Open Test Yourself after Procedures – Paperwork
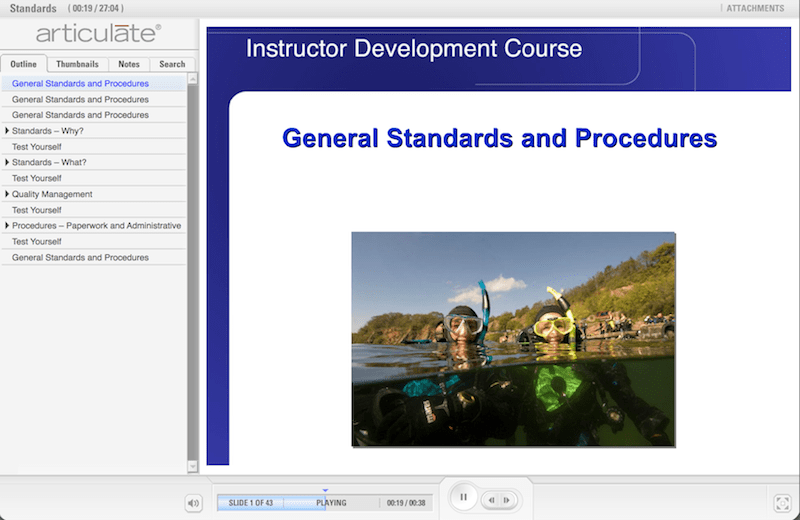800x520 pixels. pyautogui.click(x=94, y=241)
